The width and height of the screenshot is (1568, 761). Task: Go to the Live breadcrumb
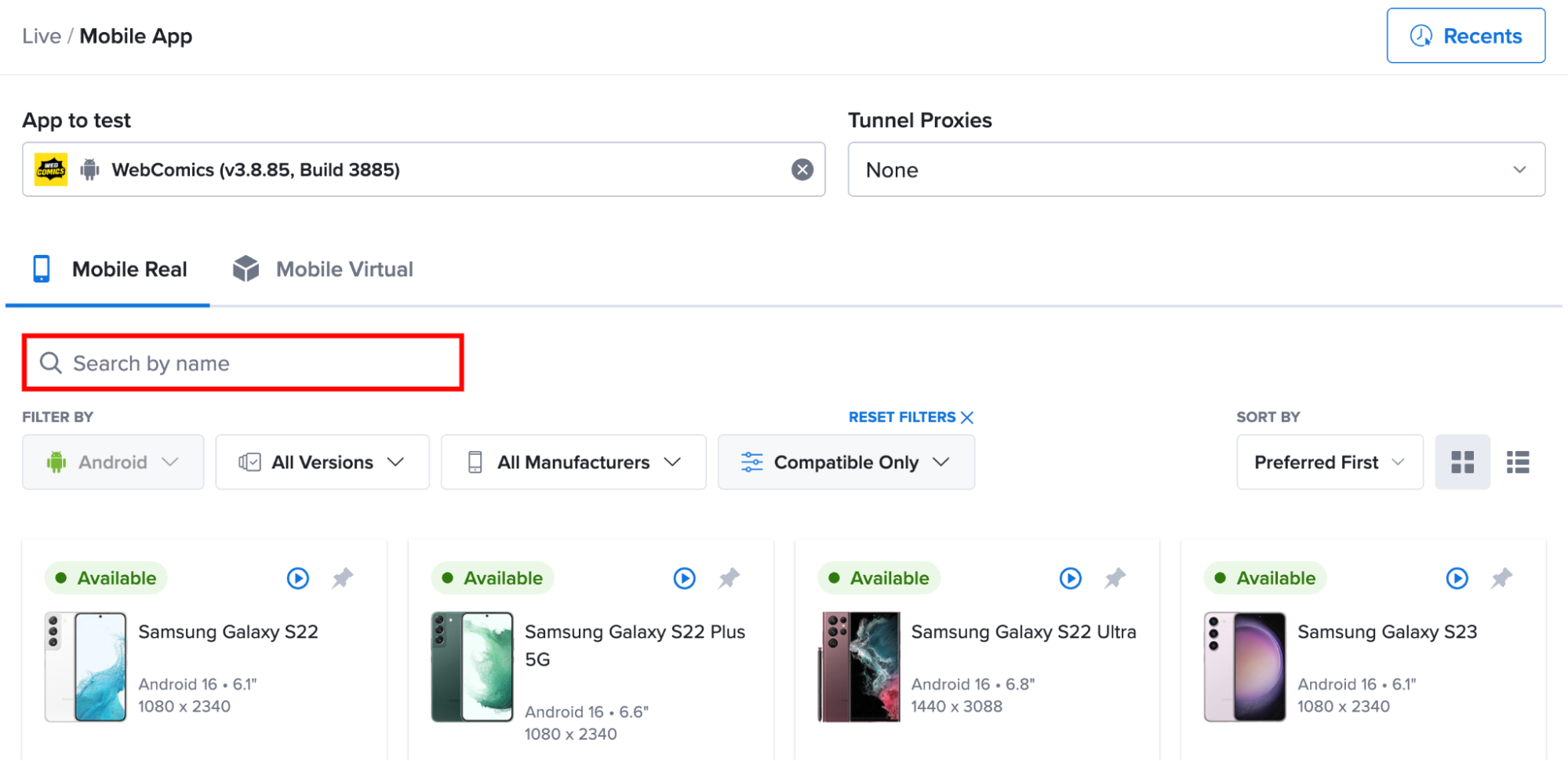click(42, 36)
